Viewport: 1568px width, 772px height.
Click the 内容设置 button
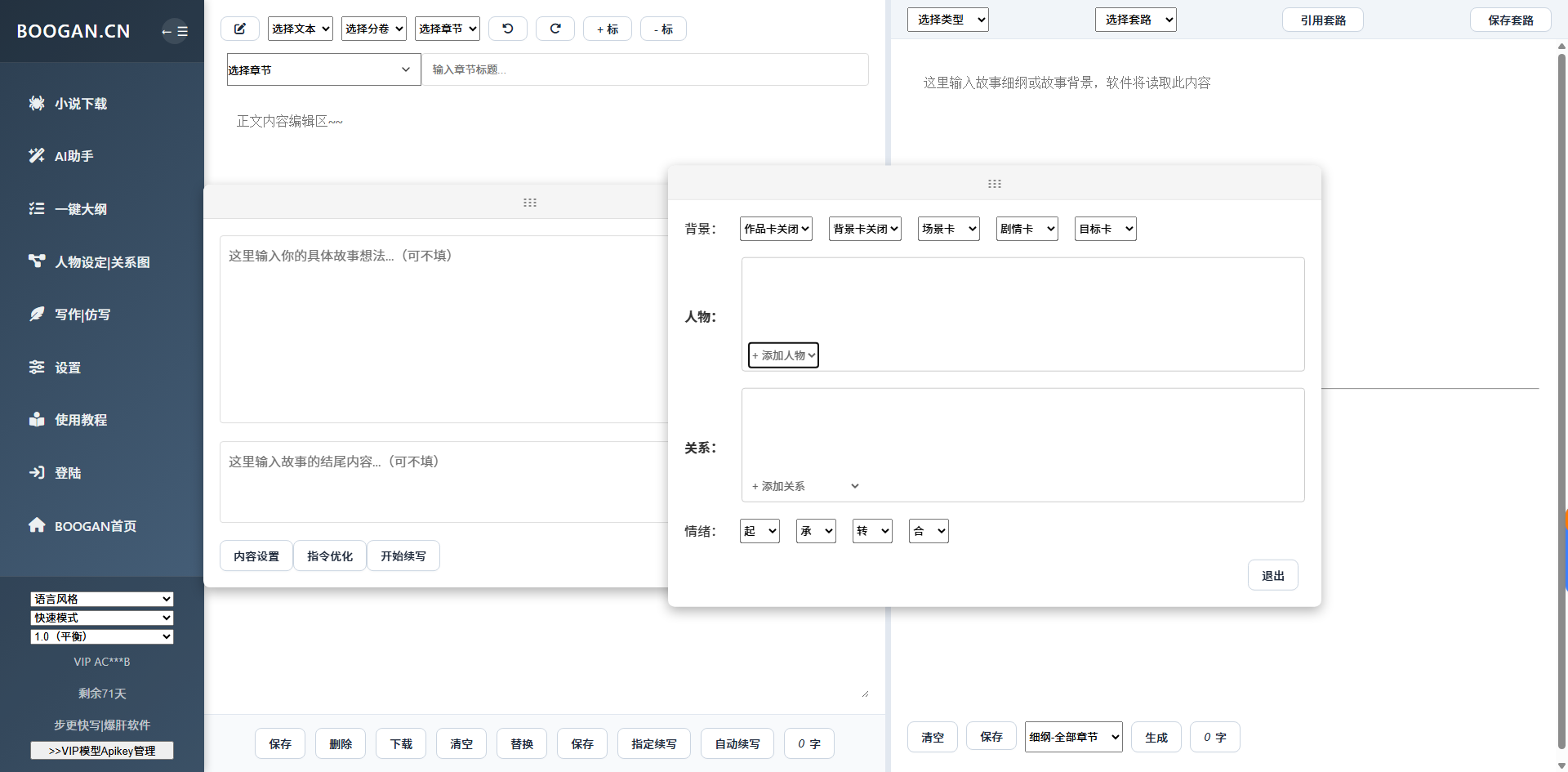point(256,556)
